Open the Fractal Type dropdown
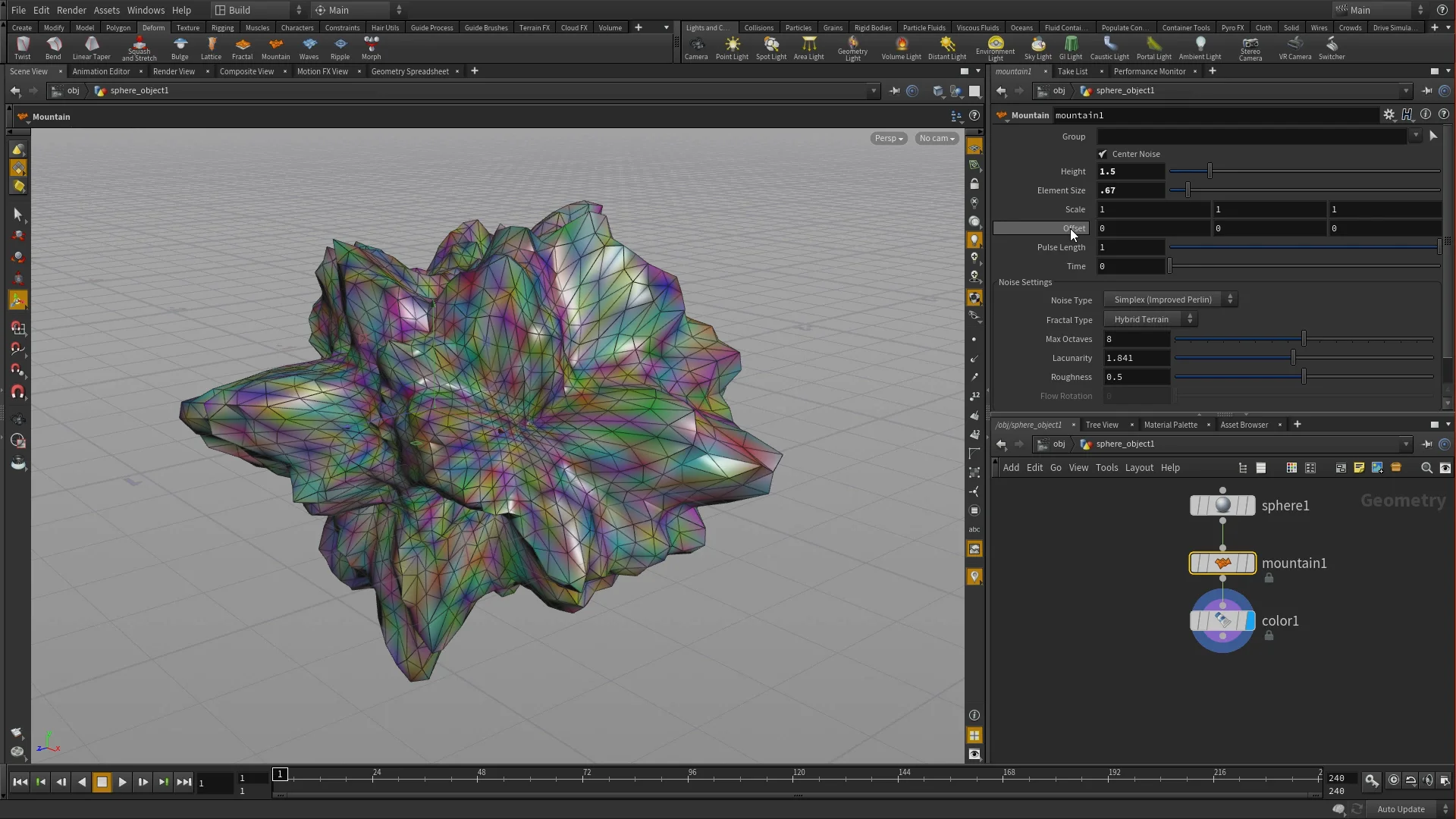This screenshot has height=819, width=1456. point(1150,319)
